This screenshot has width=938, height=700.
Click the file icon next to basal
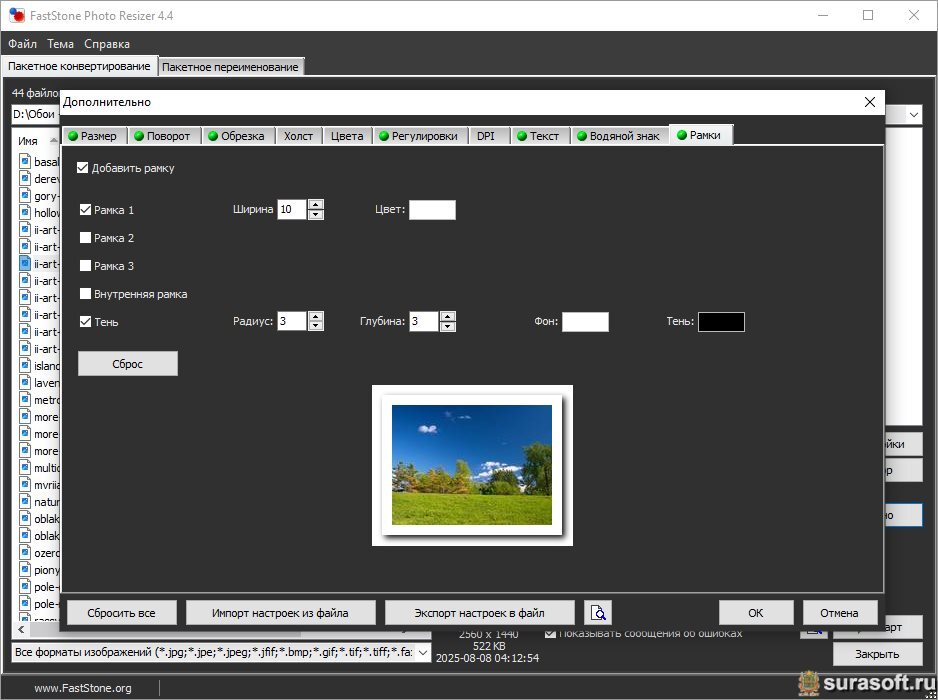(25, 161)
